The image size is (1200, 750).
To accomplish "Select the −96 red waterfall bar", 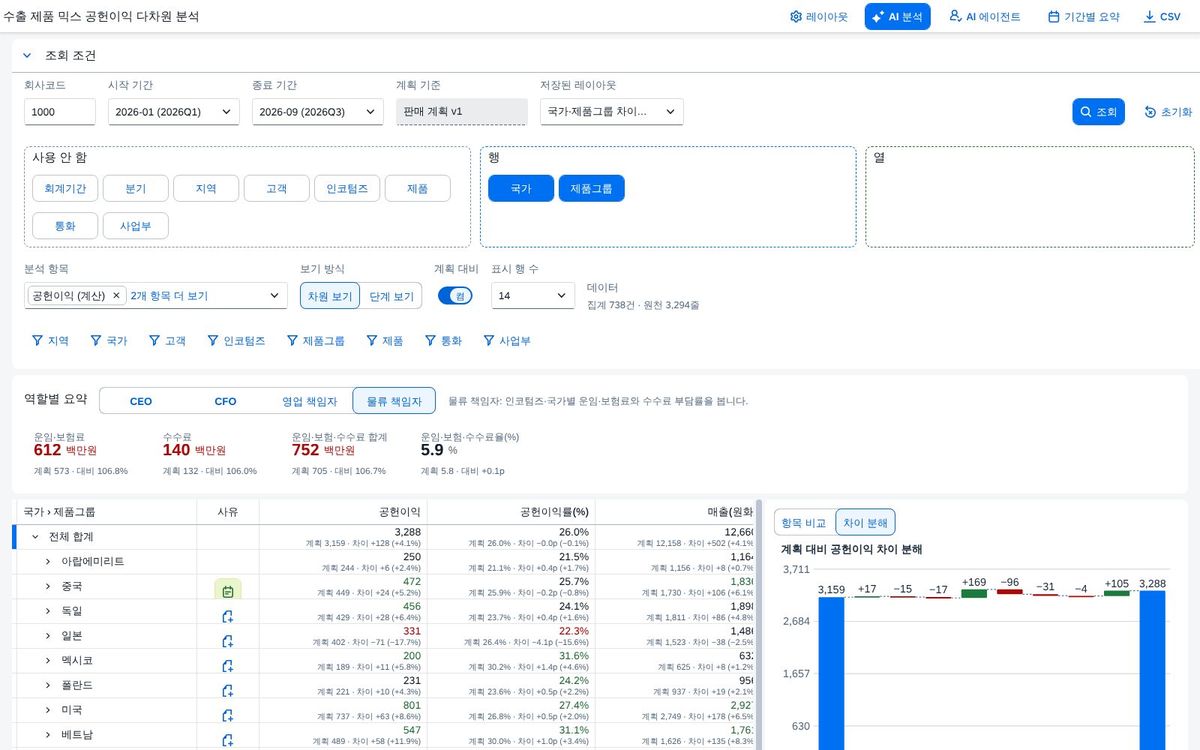I will [x=1010, y=591].
